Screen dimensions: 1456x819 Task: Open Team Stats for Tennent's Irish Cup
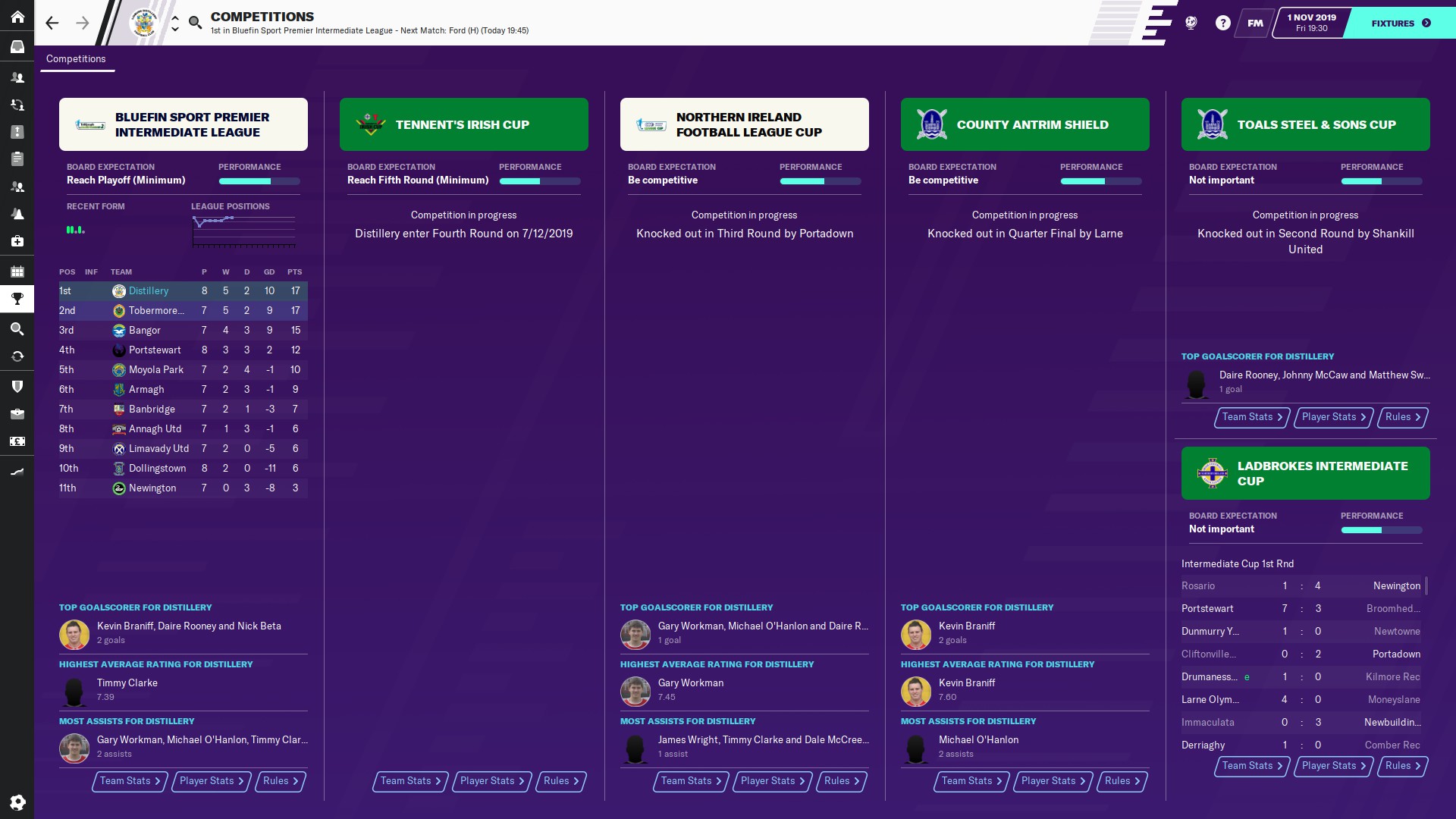pos(410,781)
